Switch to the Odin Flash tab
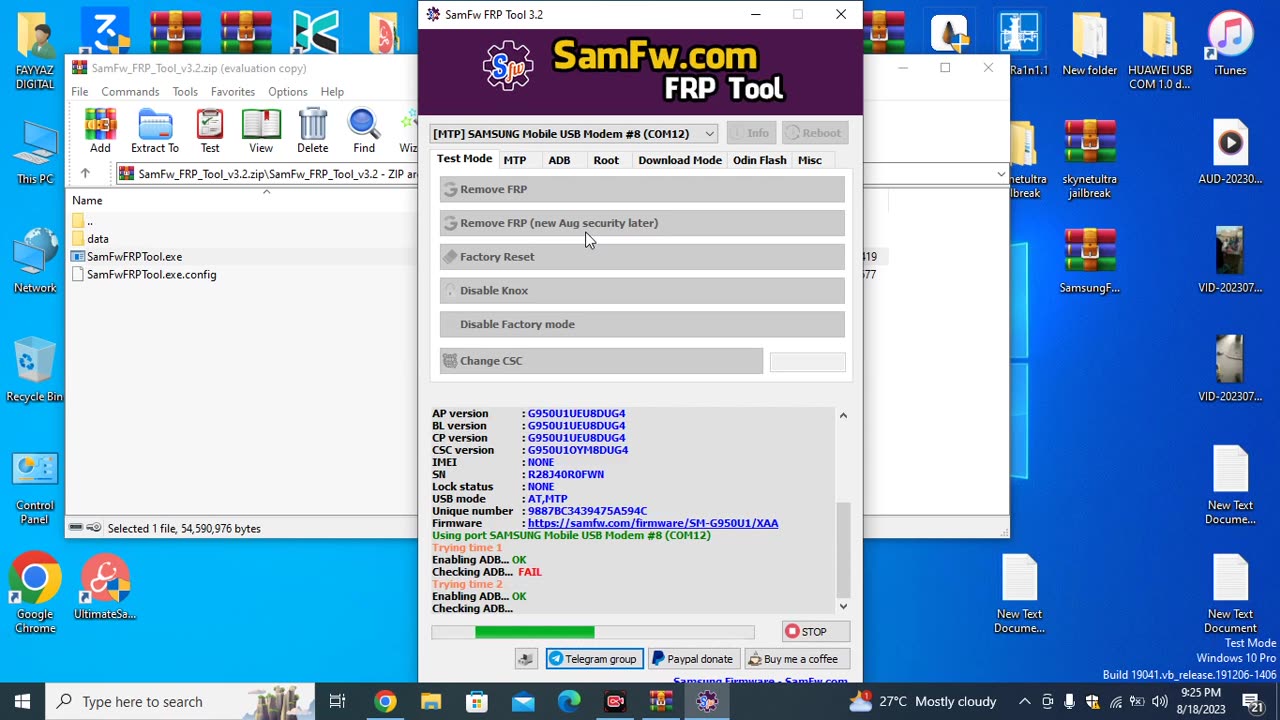1280x720 pixels. [x=760, y=160]
